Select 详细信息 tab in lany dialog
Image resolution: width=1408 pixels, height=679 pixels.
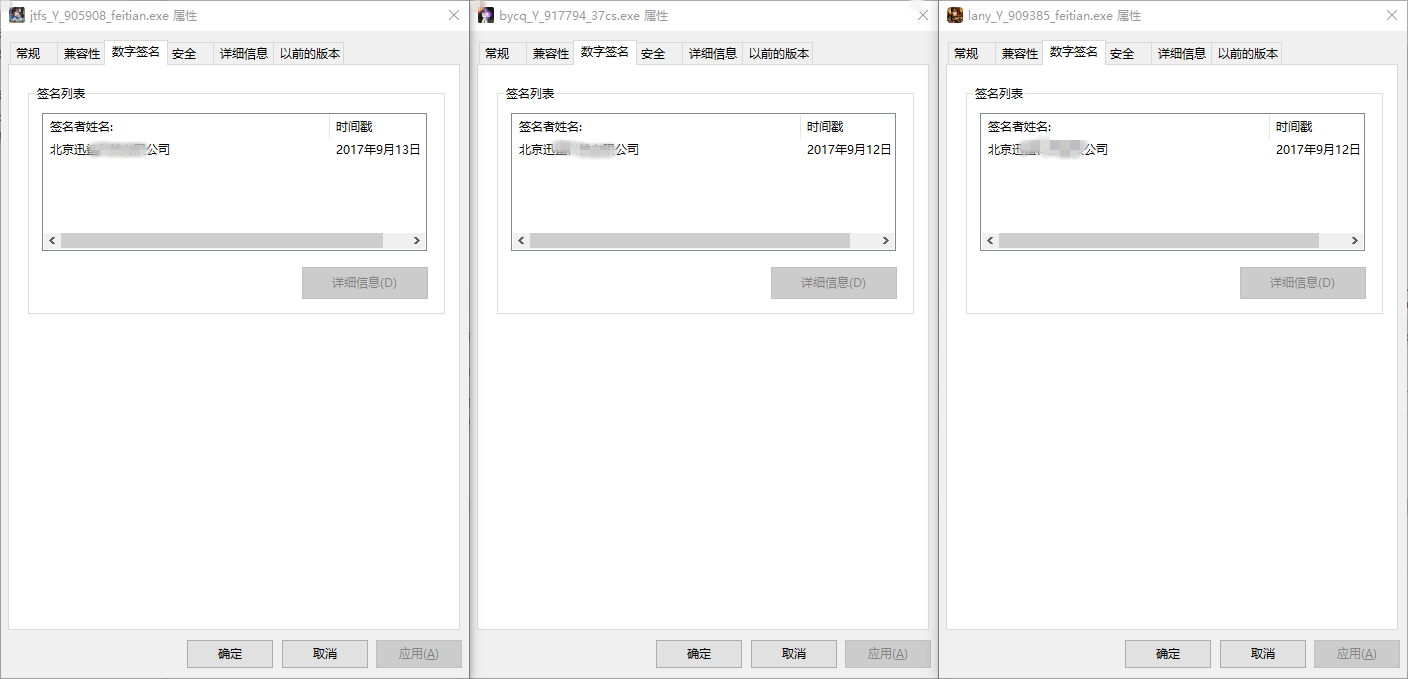click(1182, 53)
